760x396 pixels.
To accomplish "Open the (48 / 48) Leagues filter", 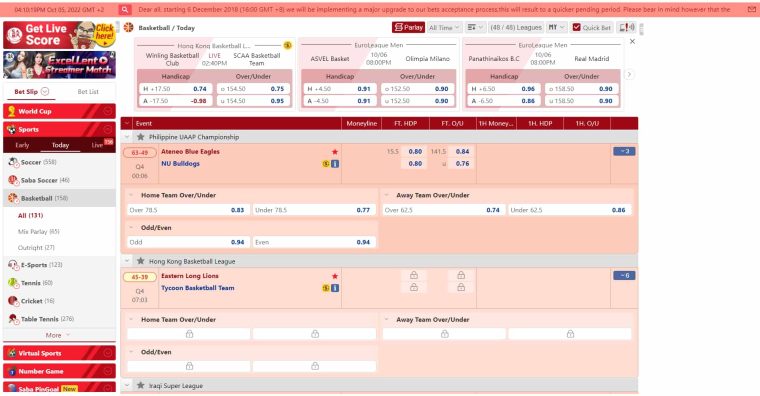I will (x=516, y=28).
